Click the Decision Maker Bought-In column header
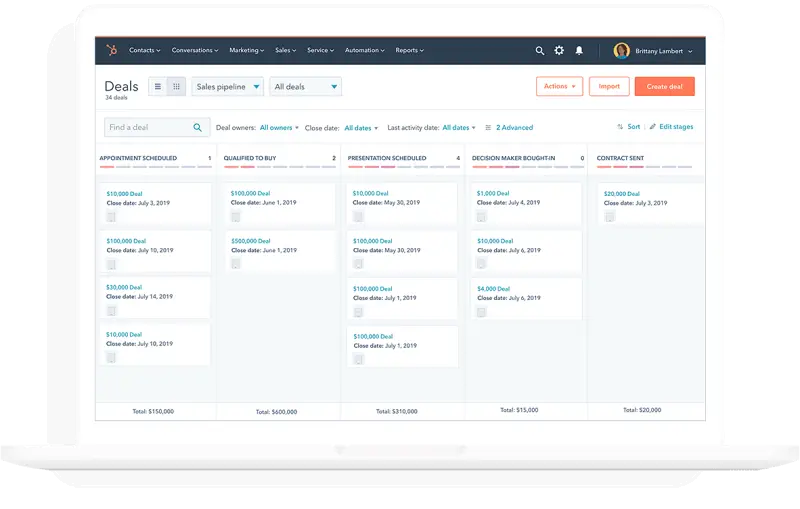The height and width of the screenshot is (509, 800). [513, 158]
